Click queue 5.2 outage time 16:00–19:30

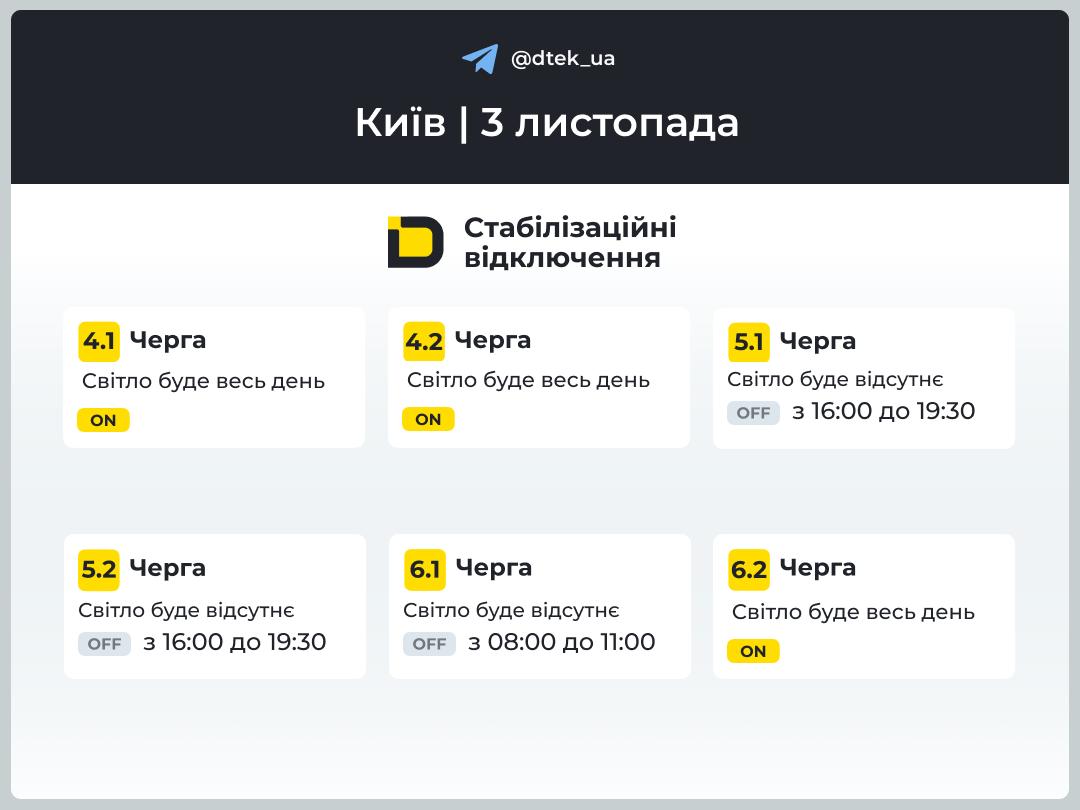[x=235, y=642]
